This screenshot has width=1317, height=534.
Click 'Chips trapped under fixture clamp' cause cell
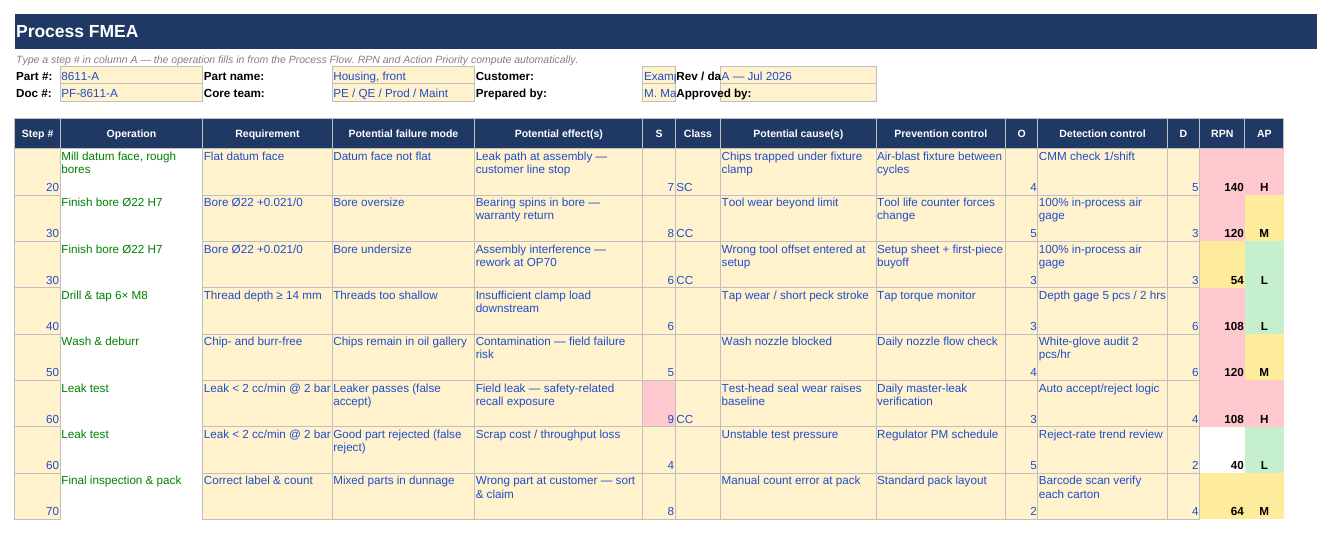click(x=798, y=172)
